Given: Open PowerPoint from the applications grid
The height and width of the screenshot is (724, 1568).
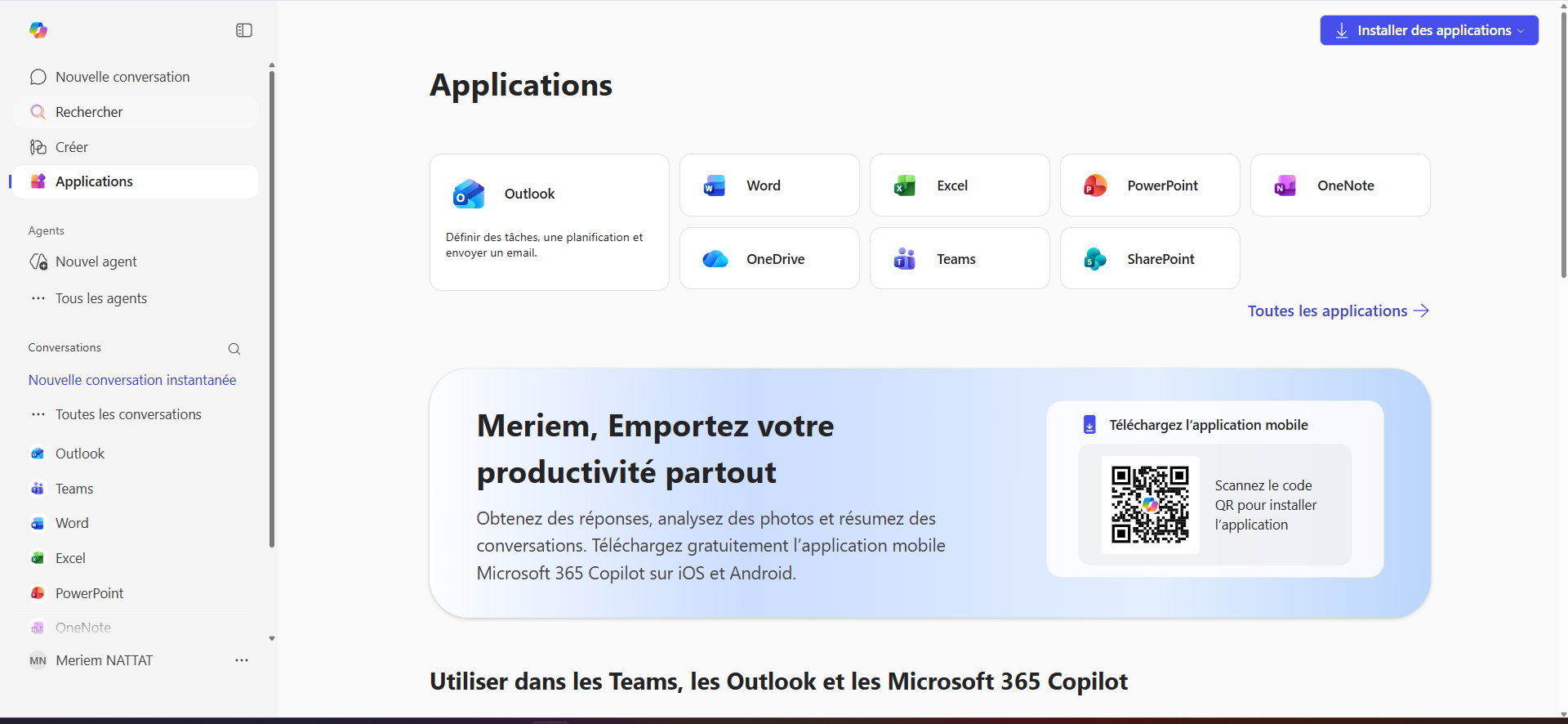Looking at the screenshot, I should 1150,185.
